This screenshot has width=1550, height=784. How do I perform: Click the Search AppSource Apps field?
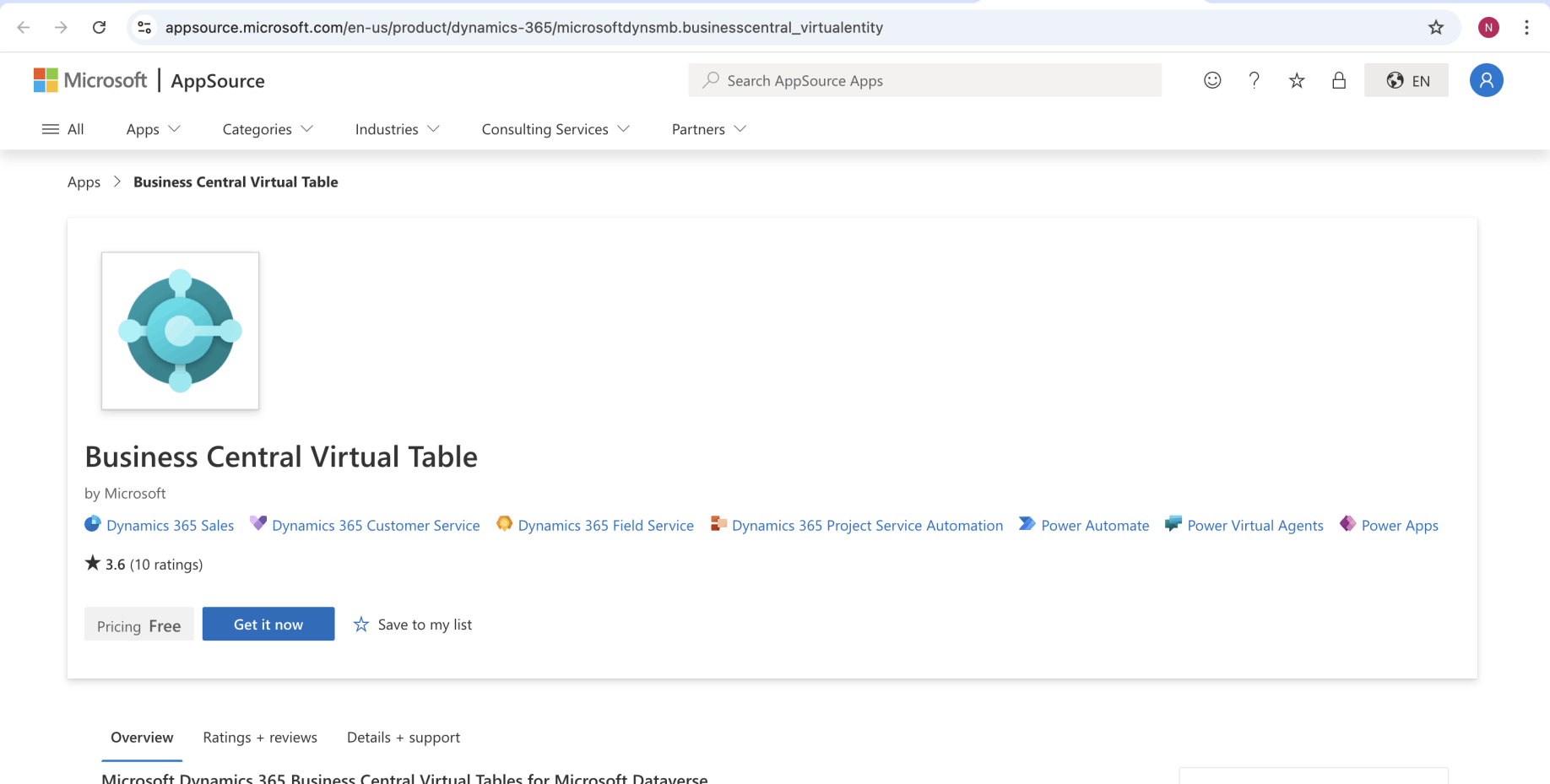click(x=924, y=80)
